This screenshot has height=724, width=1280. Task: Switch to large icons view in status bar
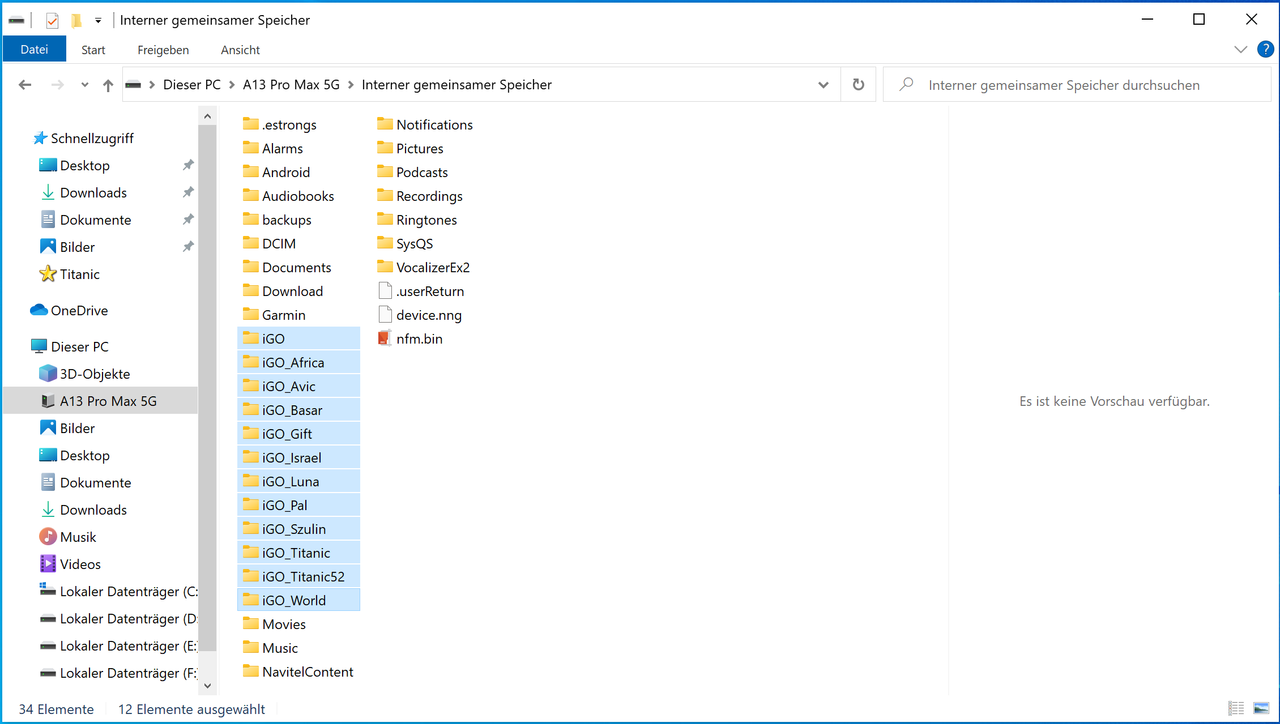pos(1259,709)
